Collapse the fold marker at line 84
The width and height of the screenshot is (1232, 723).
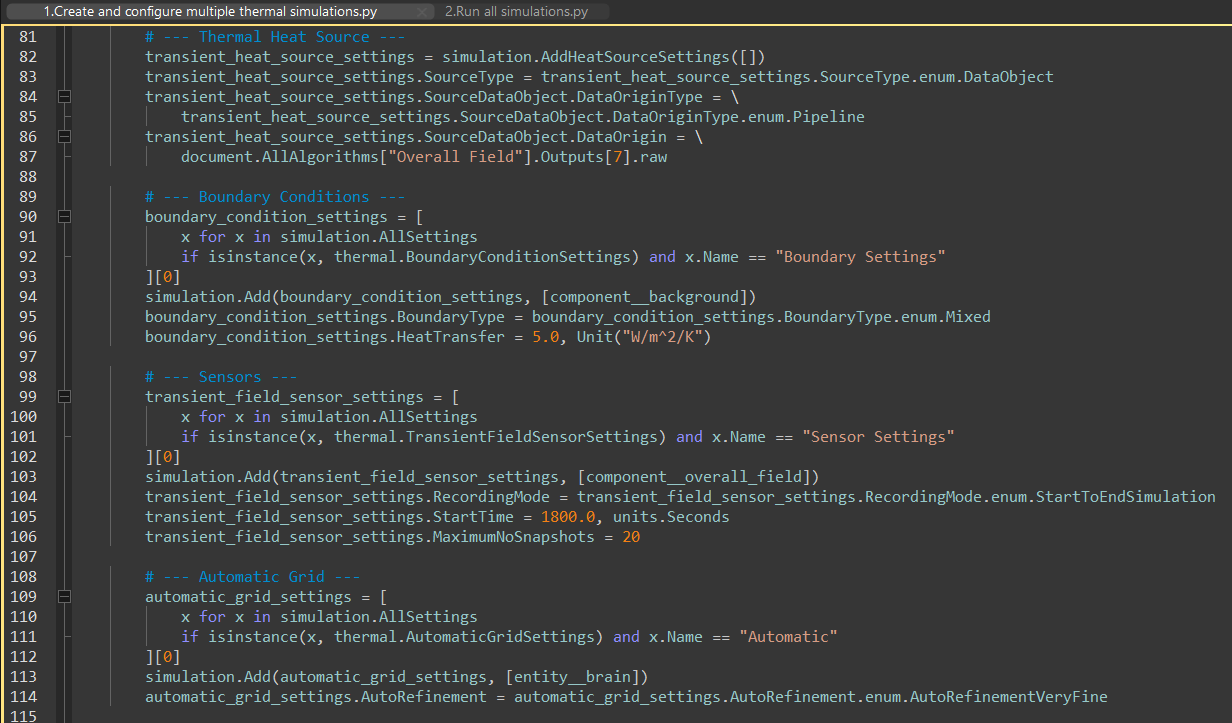tap(65, 97)
